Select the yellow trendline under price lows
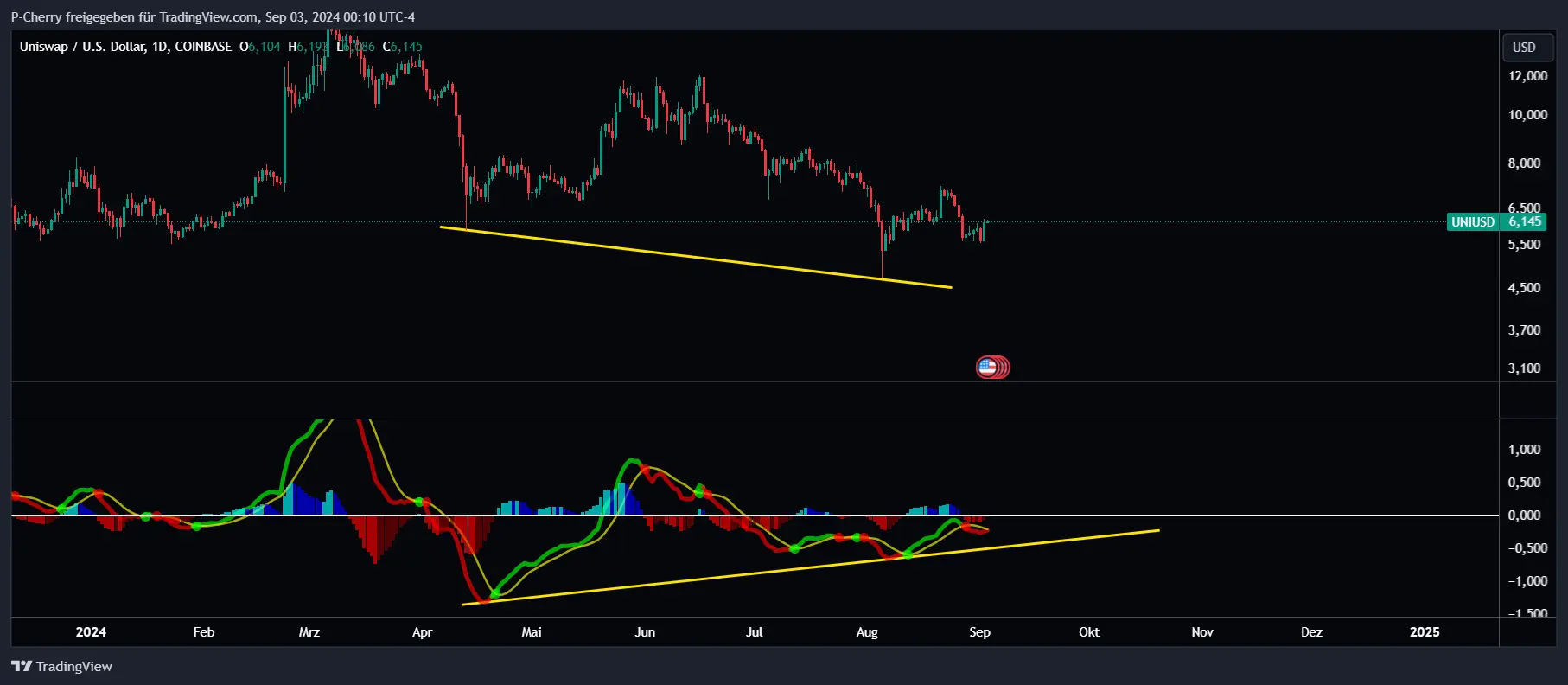The image size is (1568, 685). pyautogui.click(x=696, y=257)
